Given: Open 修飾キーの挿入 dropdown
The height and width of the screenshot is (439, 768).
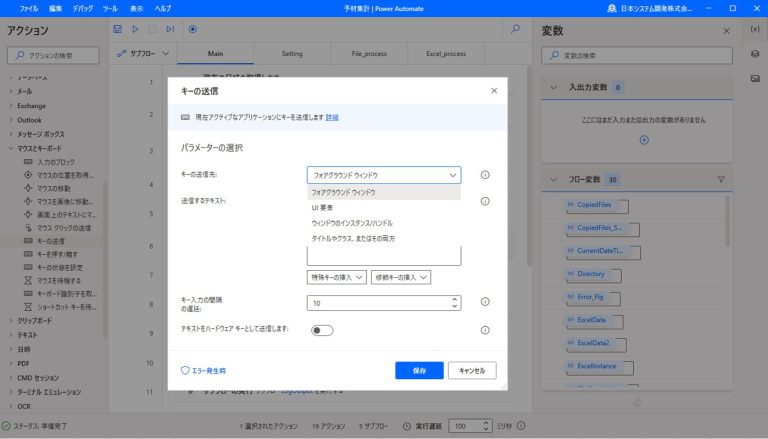Looking at the screenshot, I should (401, 277).
